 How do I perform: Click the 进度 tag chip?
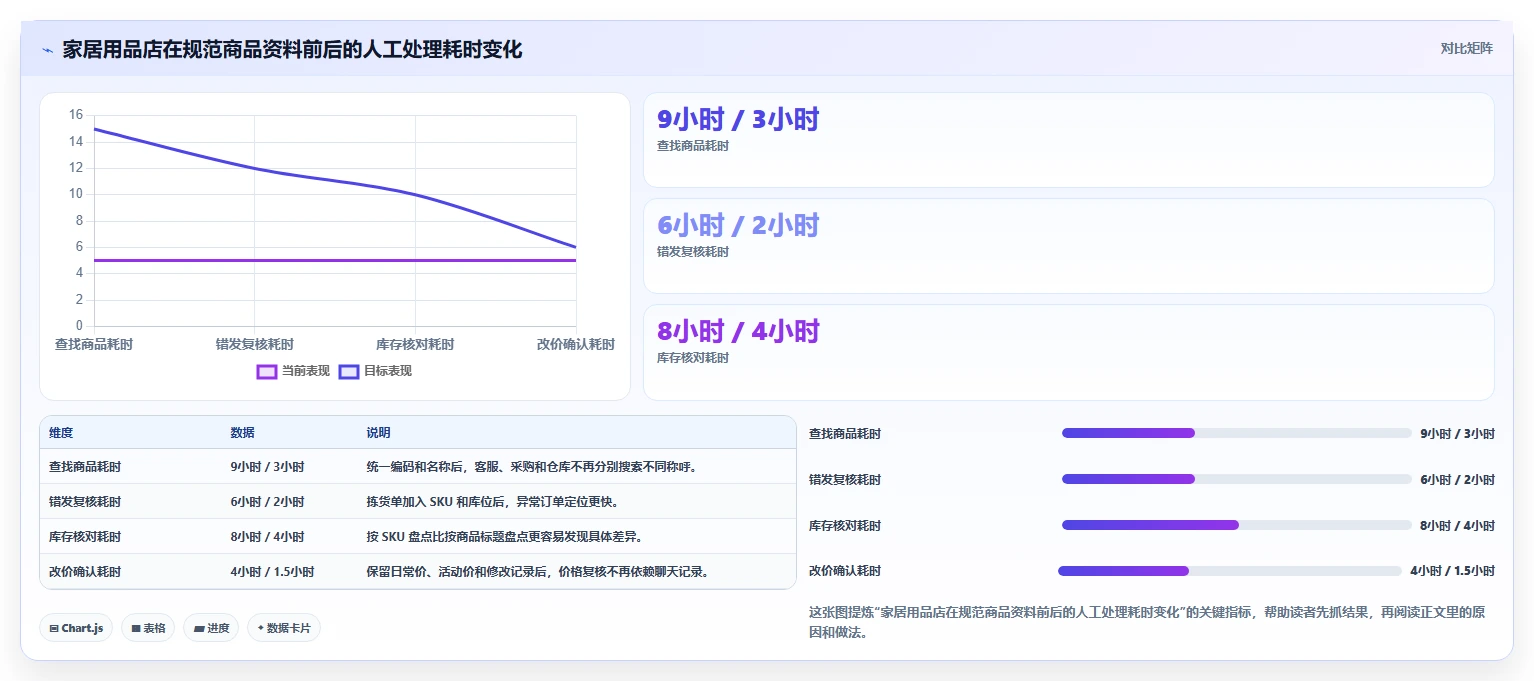211,628
